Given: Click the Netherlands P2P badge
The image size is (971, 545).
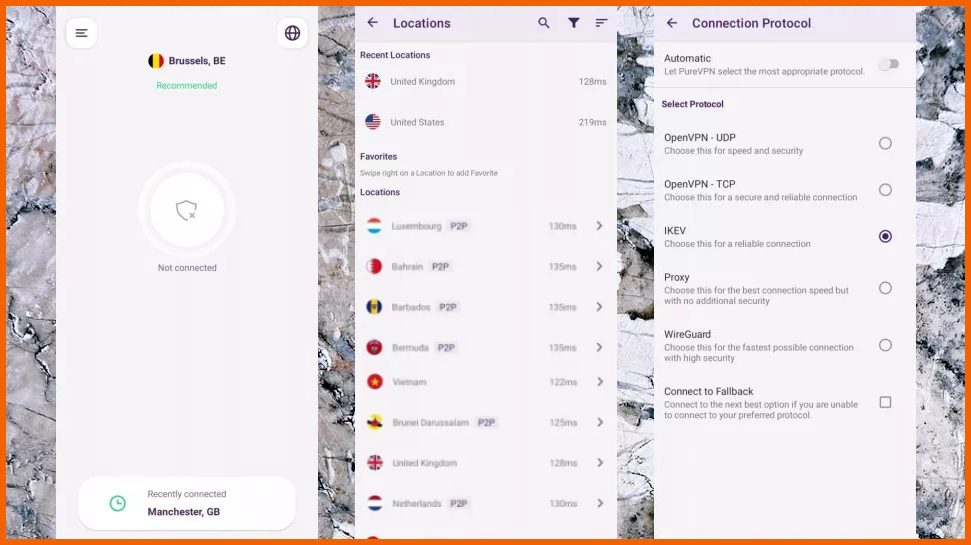Looking at the screenshot, I should [459, 504].
